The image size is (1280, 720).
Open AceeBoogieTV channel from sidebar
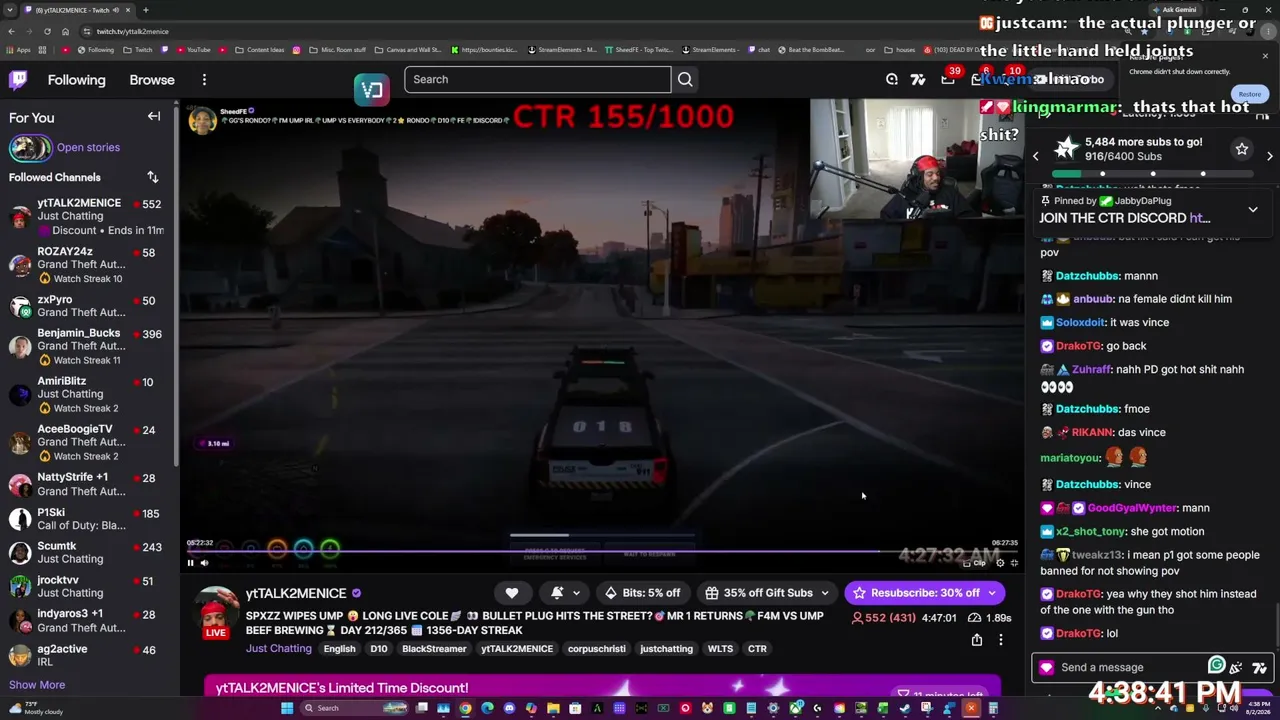[x=88, y=442]
